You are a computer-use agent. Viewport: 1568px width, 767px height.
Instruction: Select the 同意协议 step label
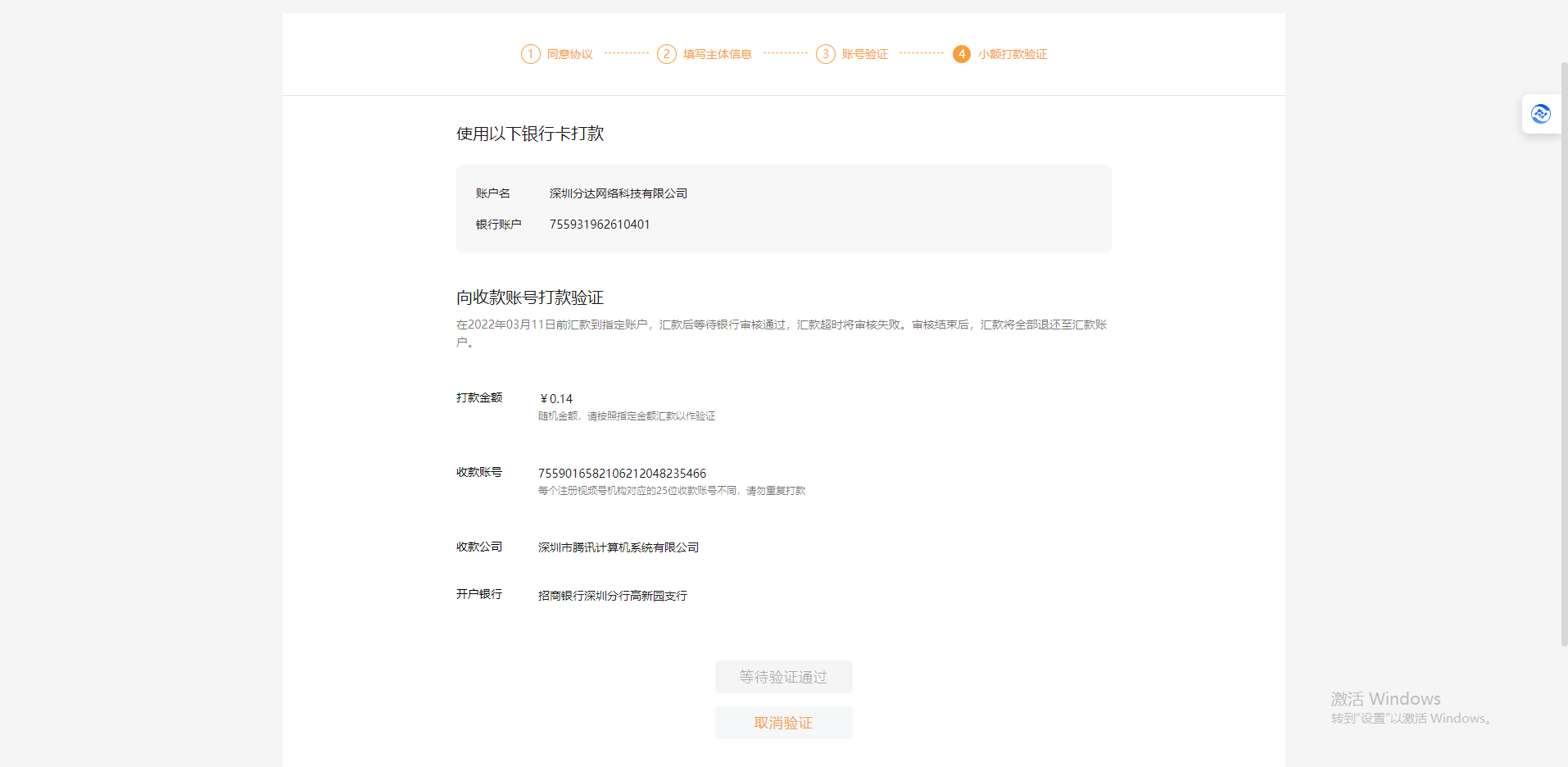click(x=570, y=54)
